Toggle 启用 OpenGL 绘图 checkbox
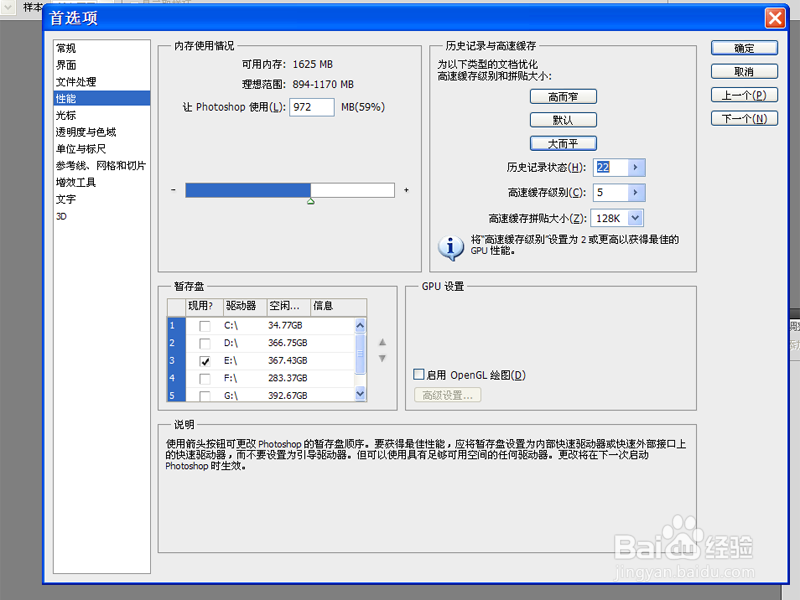The height and width of the screenshot is (600, 800). pos(418,374)
